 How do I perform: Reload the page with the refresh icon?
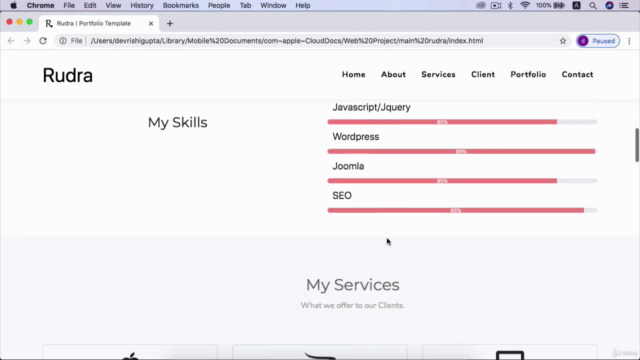coord(43,41)
